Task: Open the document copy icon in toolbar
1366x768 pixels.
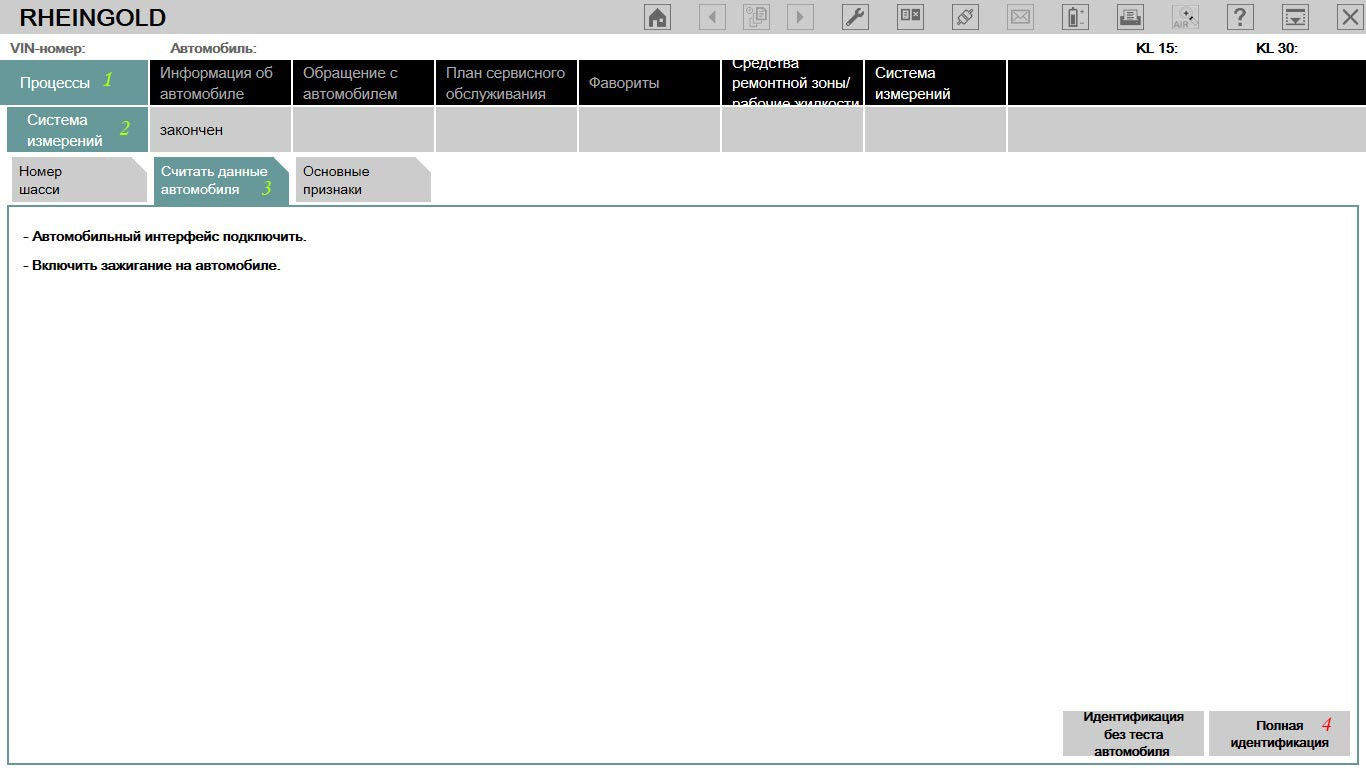Action: 756,17
